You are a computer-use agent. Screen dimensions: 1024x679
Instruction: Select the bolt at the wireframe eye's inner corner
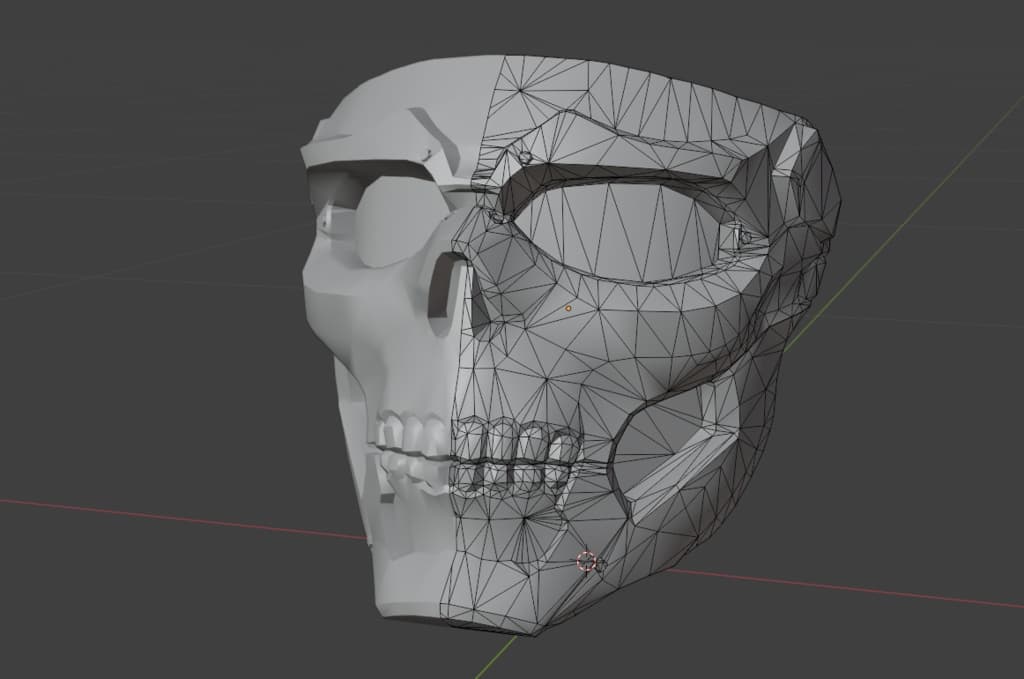(496, 215)
